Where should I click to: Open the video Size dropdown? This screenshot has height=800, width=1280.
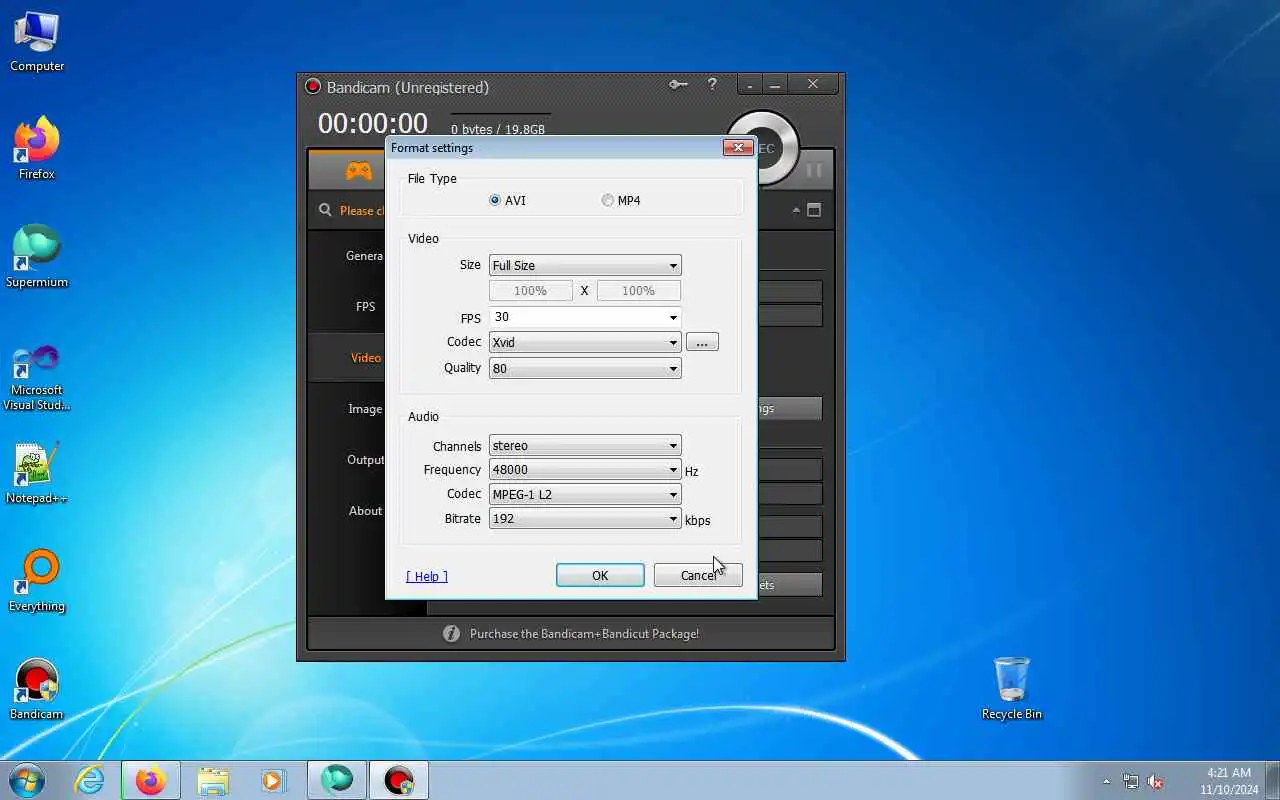click(585, 265)
